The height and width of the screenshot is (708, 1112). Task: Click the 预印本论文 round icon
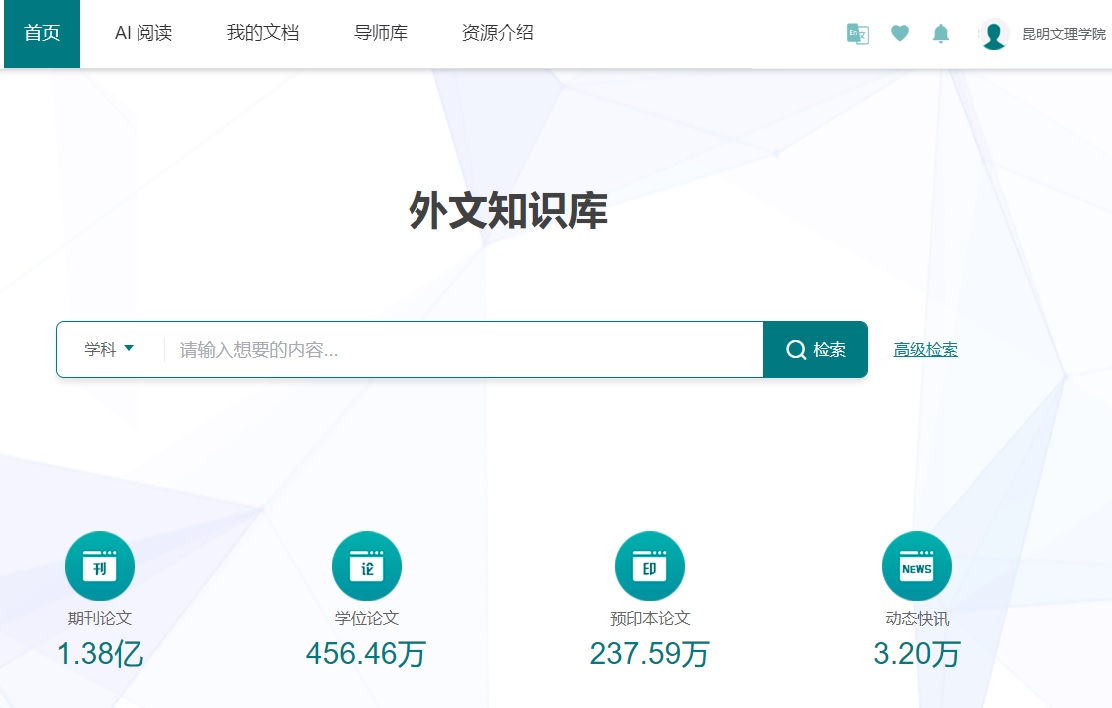point(650,566)
